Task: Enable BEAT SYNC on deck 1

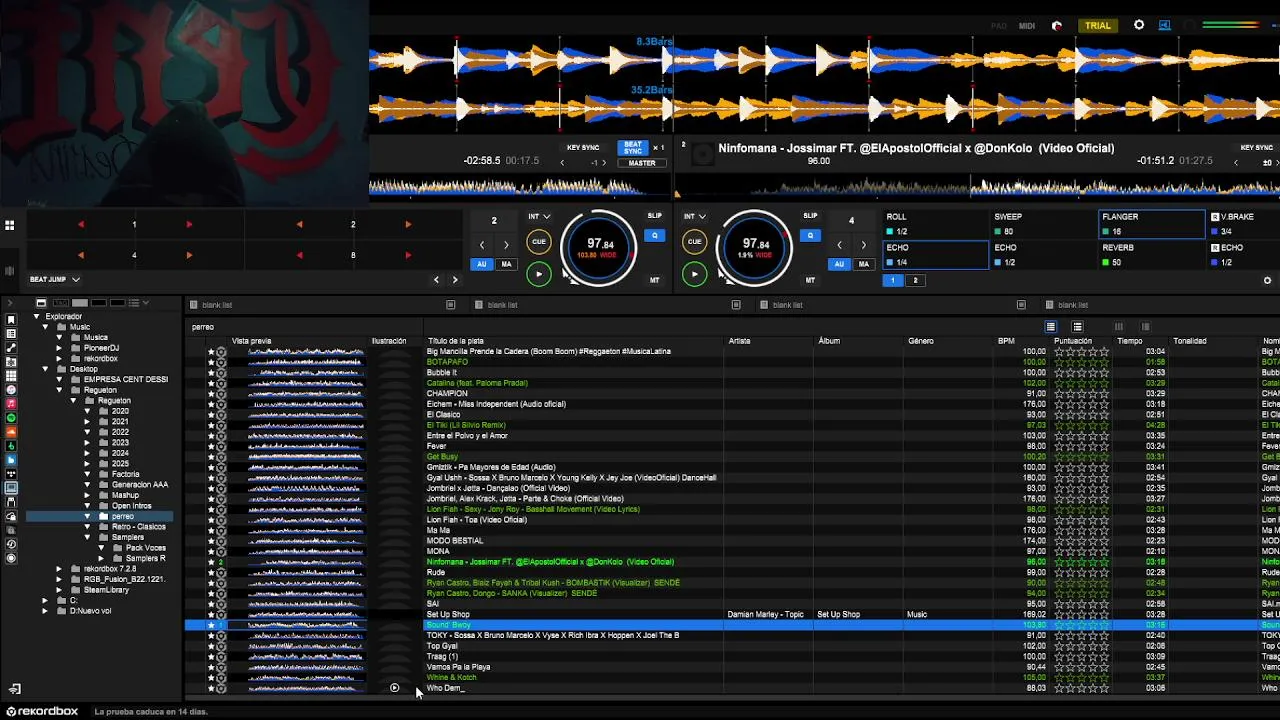Action: [632, 148]
